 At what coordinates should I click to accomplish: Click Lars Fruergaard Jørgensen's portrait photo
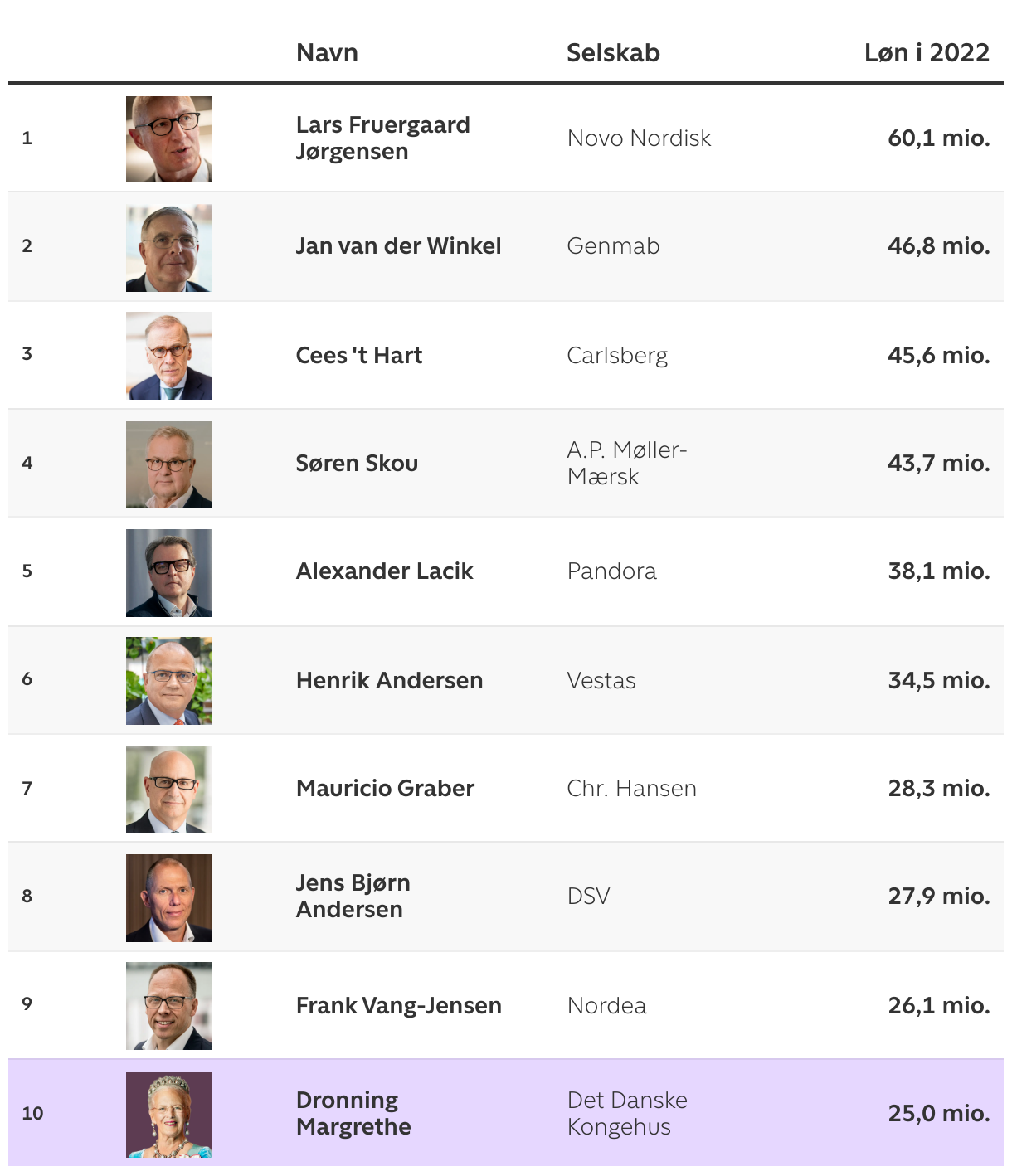coord(169,139)
